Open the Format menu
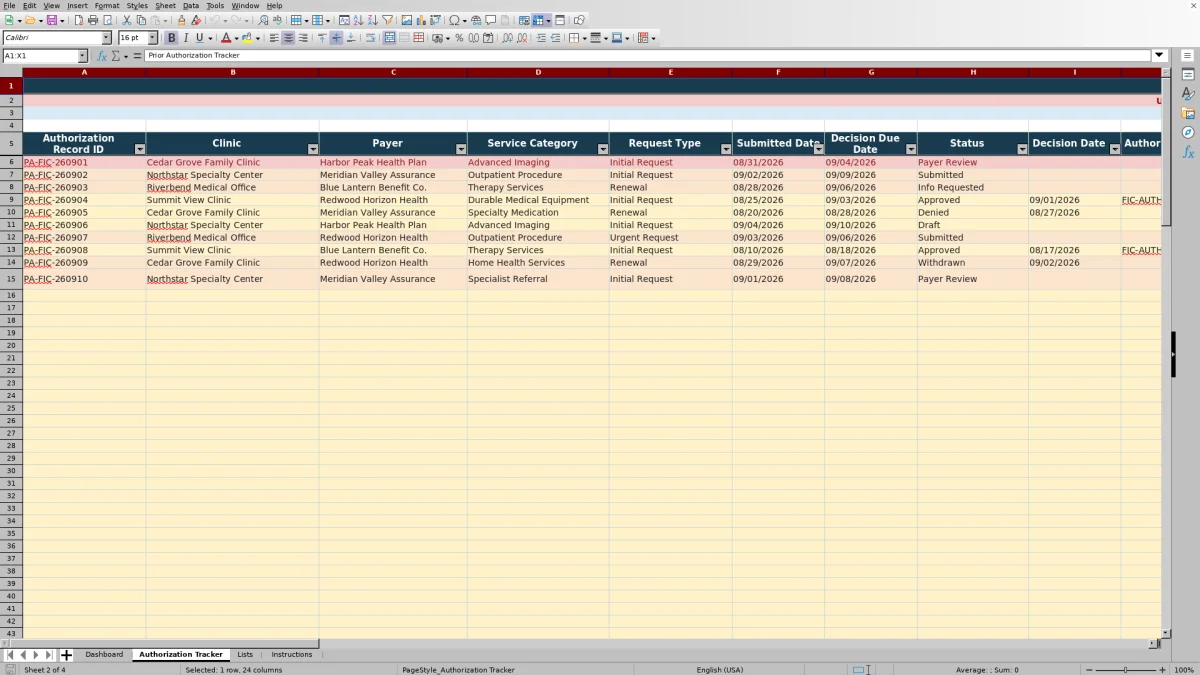The image size is (1200, 675). coord(107,6)
